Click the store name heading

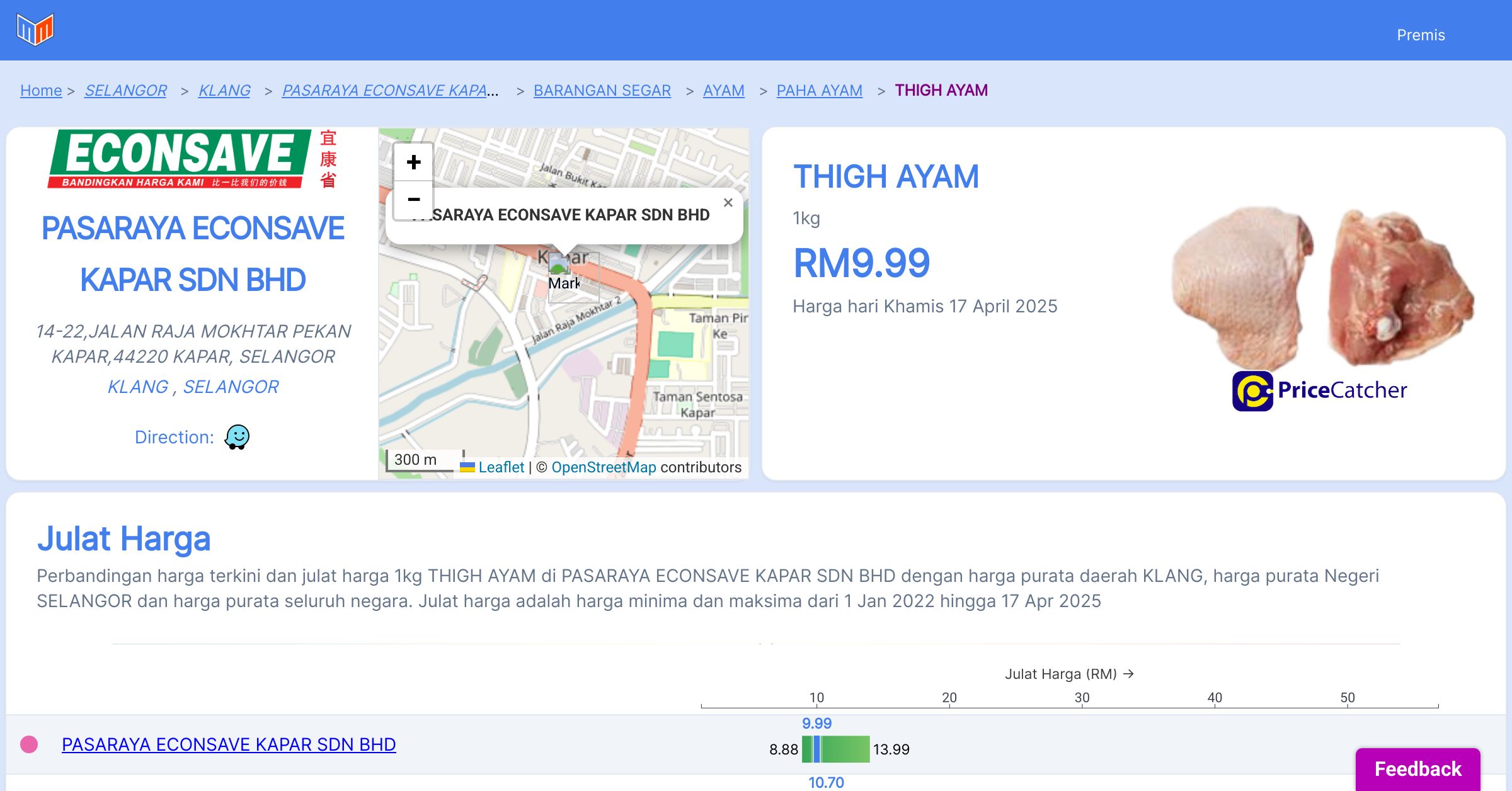tap(193, 254)
